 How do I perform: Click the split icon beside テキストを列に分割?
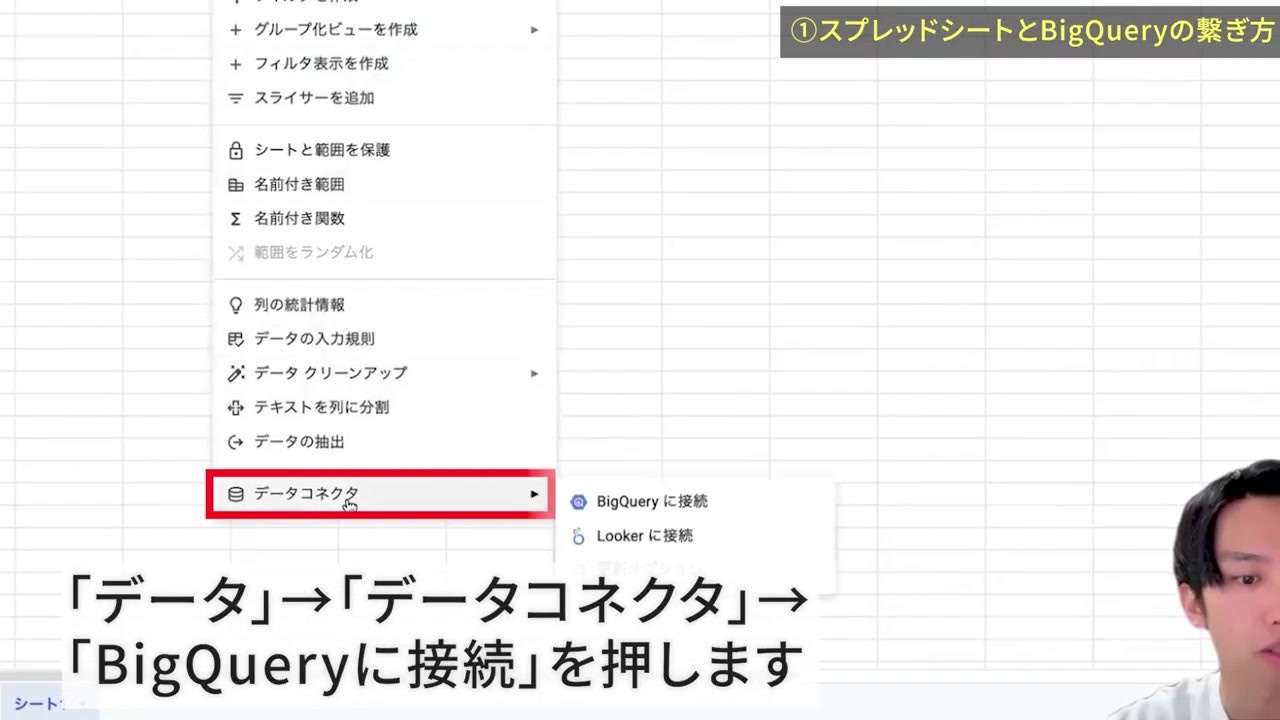click(x=236, y=407)
